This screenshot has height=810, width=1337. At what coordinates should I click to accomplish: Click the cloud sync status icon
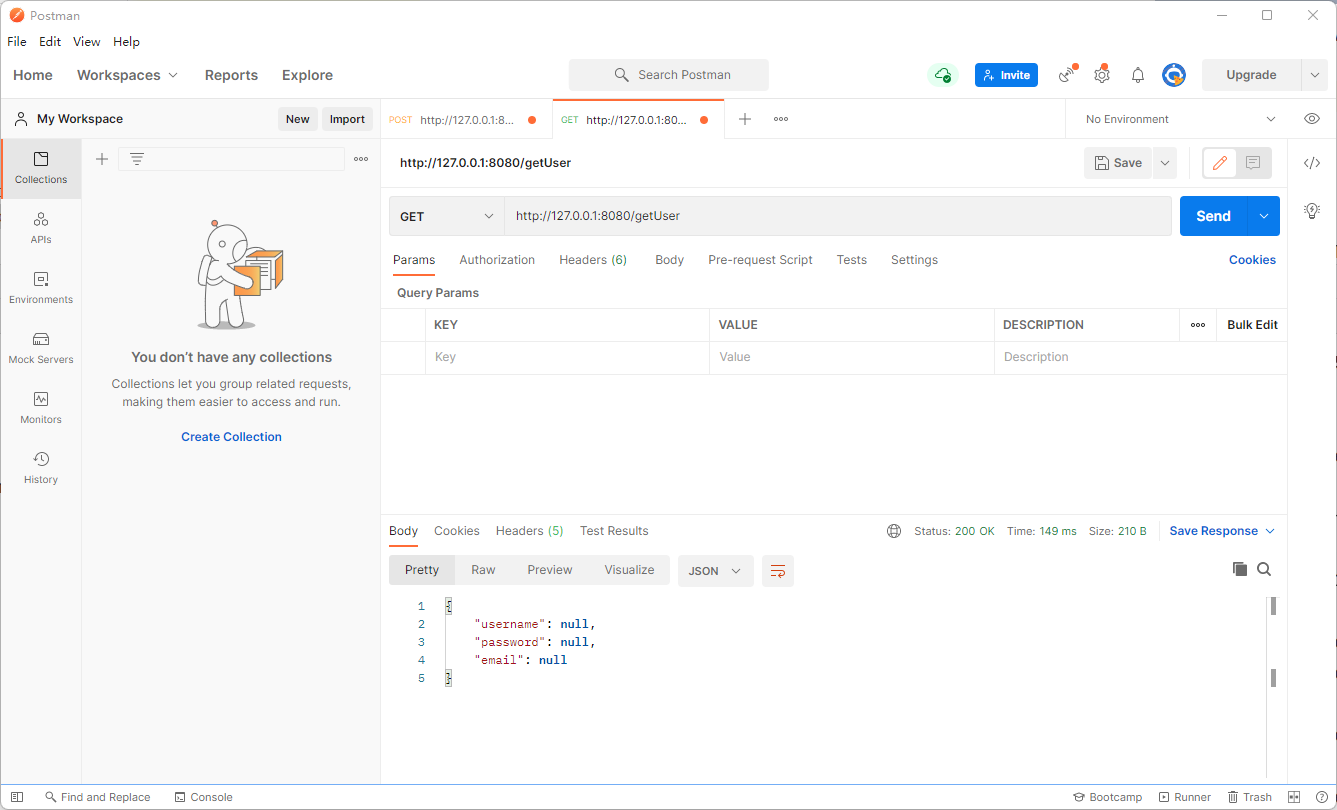pyautogui.click(x=942, y=75)
